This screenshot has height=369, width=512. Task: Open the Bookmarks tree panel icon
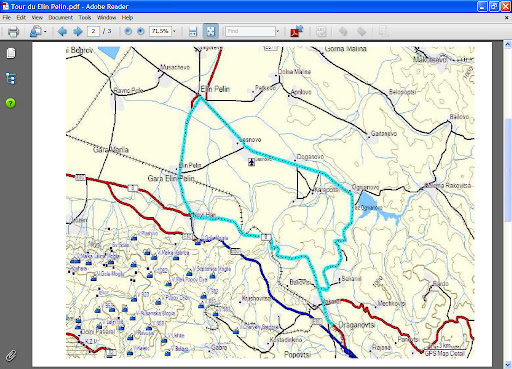pos(11,79)
